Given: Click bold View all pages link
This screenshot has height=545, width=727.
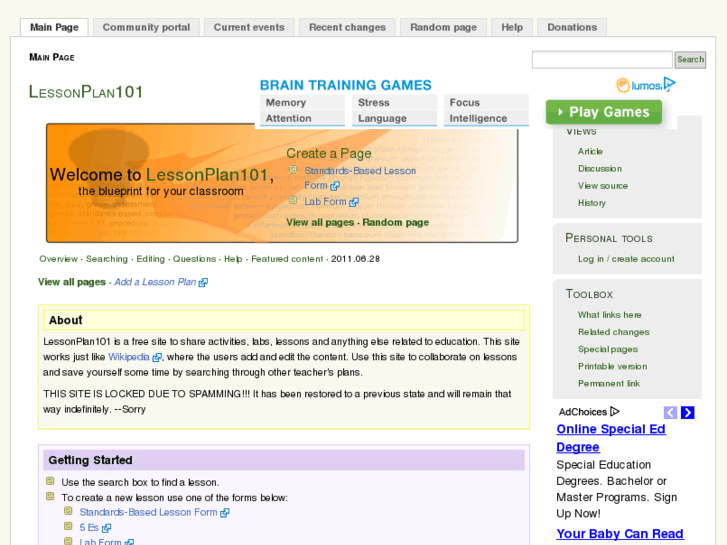Looking at the screenshot, I should click(72, 282).
